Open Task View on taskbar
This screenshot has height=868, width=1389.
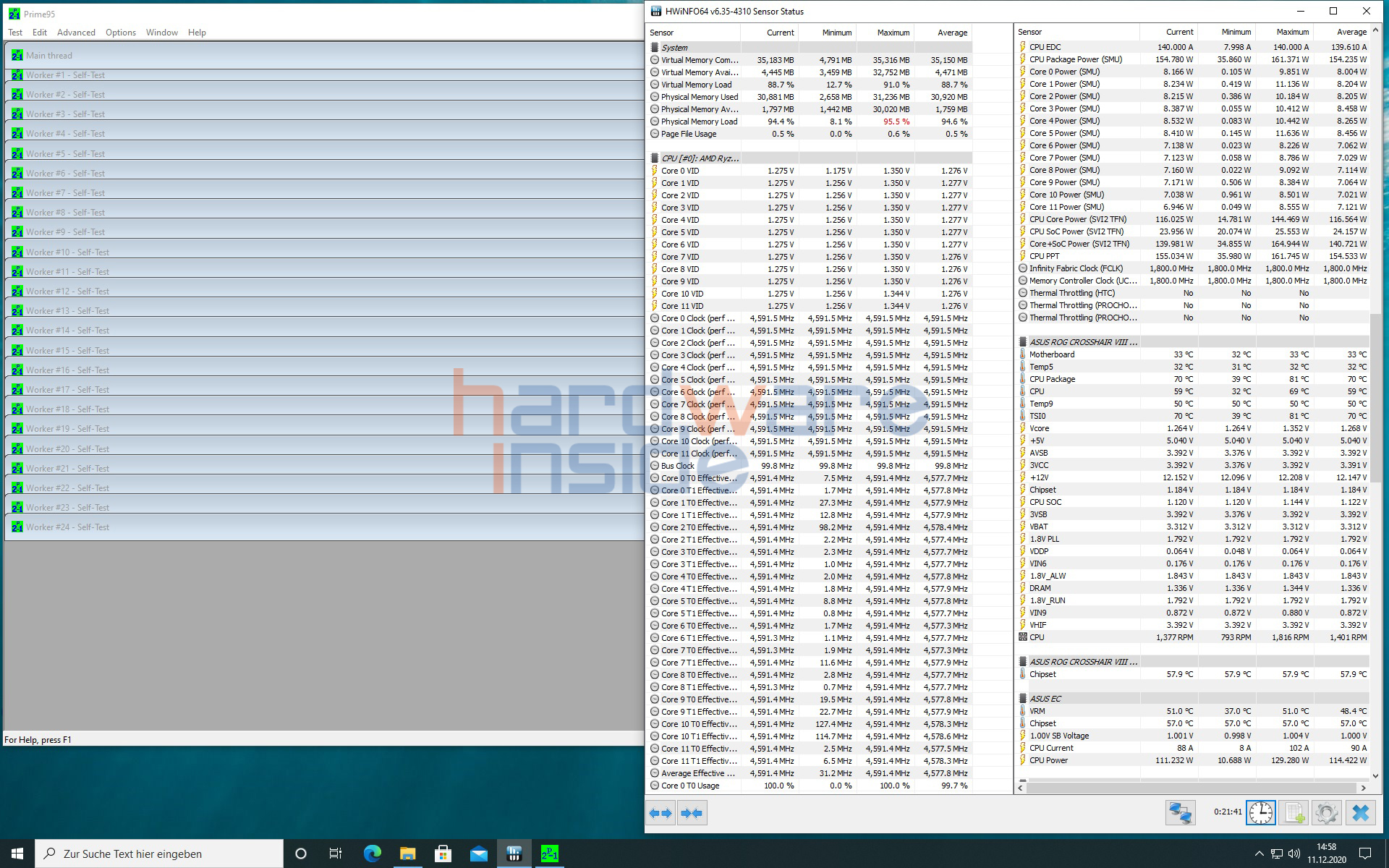(x=336, y=854)
